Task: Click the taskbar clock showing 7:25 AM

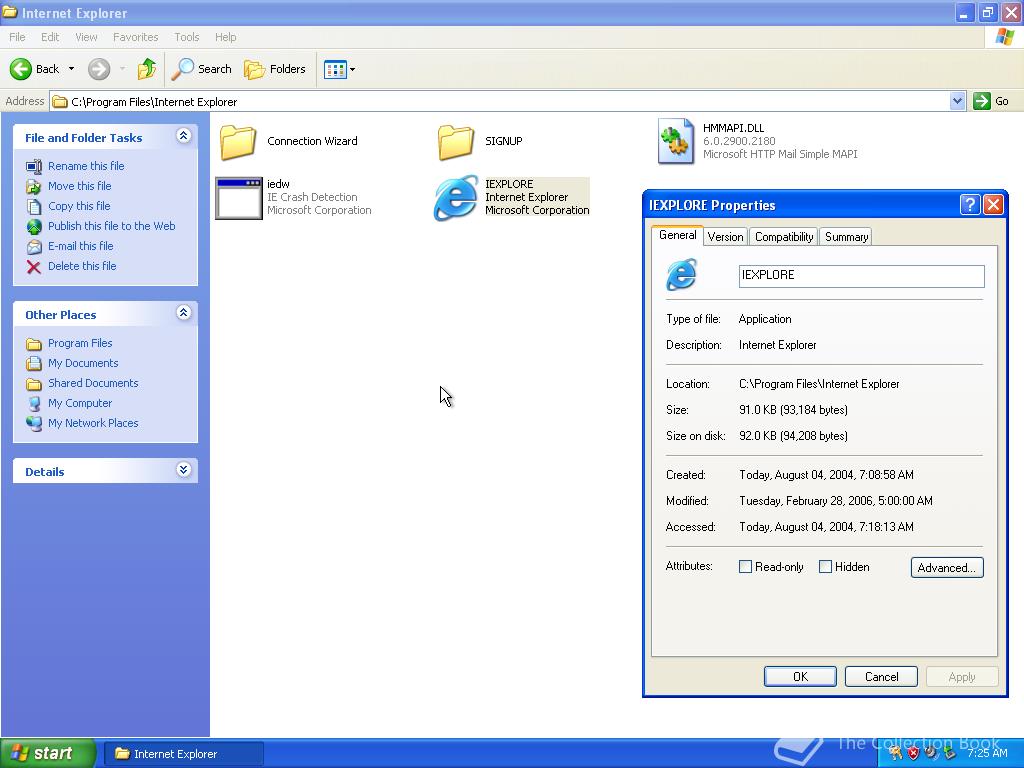Action: pyautogui.click(x=987, y=753)
